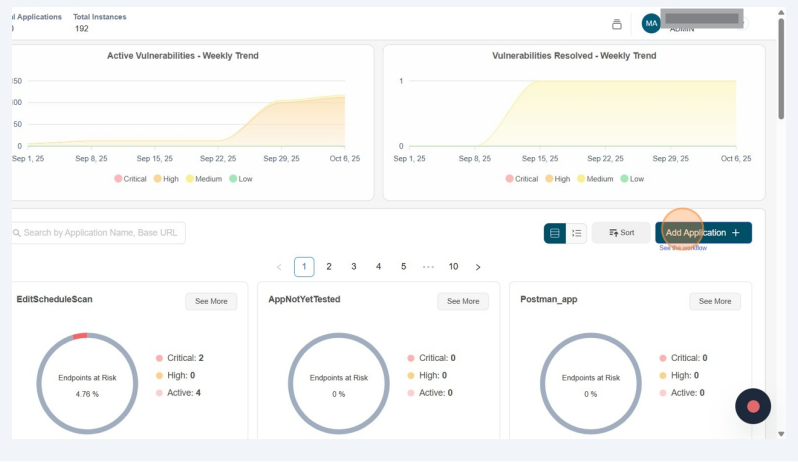Click the EditScheduleScan endpoints risk donut chart
The image size is (798, 462).
tap(87, 385)
